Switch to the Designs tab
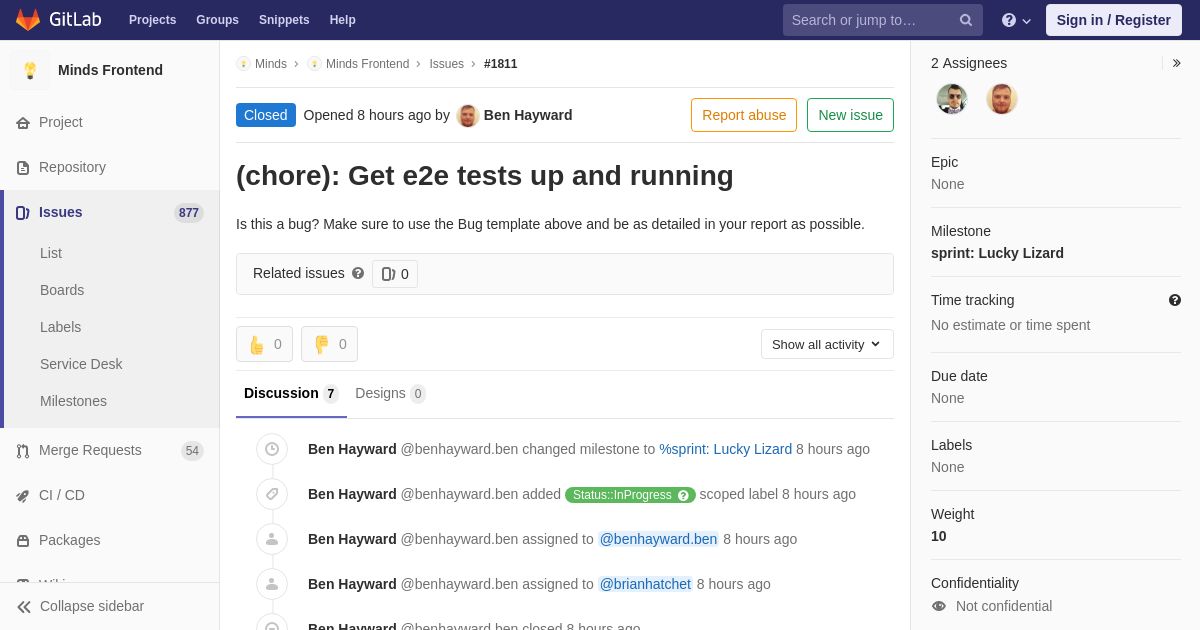The width and height of the screenshot is (1200, 630). pyautogui.click(x=390, y=394)
